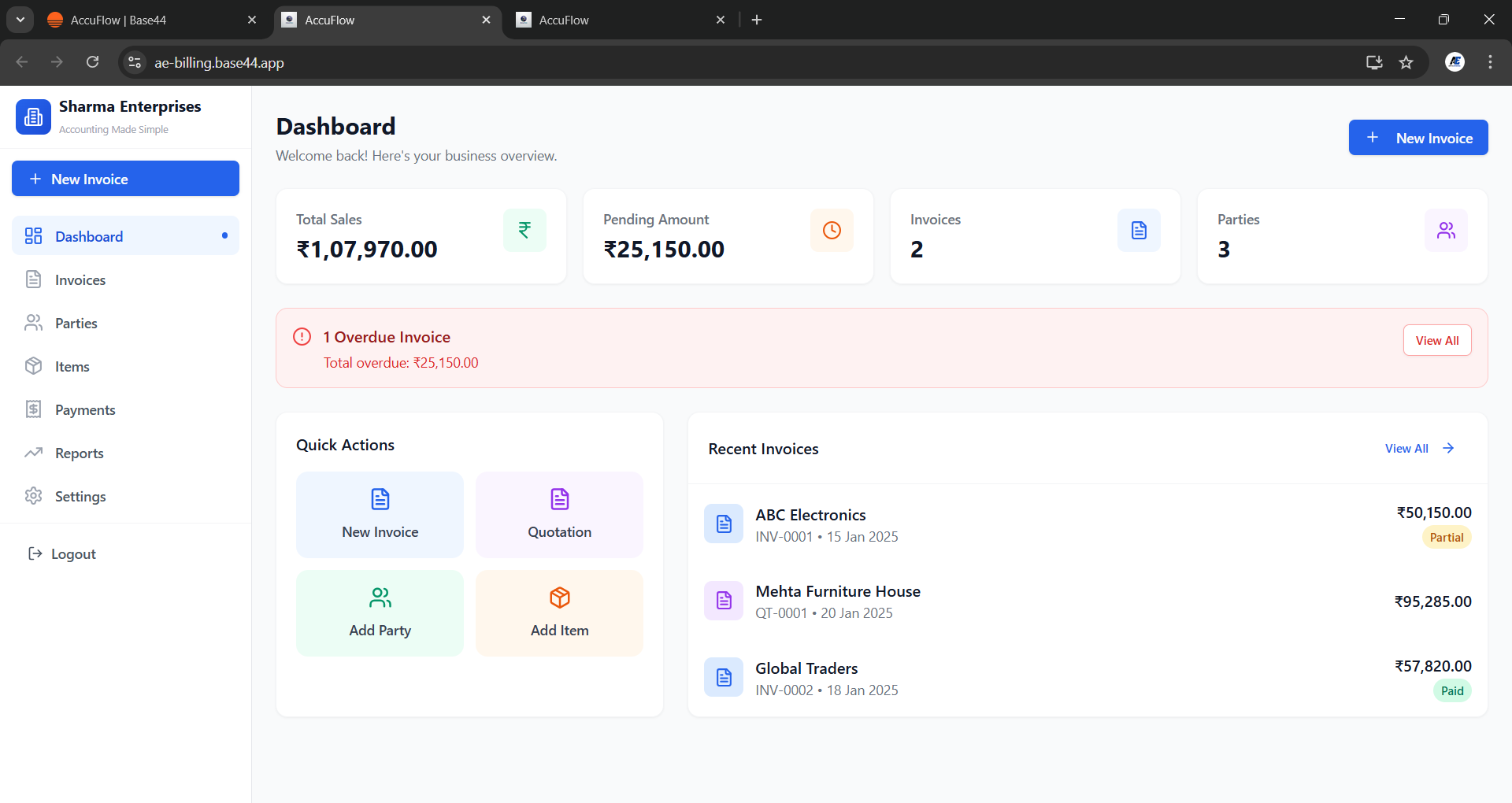The image size is (1512, 803).
Task: Click the install app icon in address bar
Action: pyautogui.click(x=1374, y=62)
